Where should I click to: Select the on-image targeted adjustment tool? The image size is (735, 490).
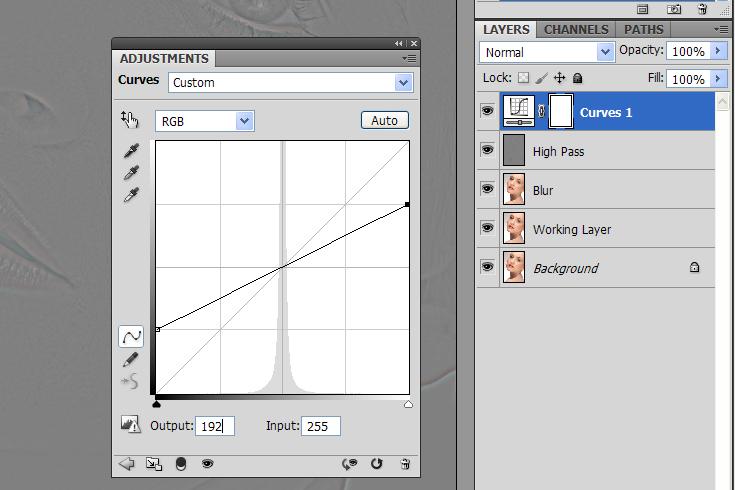130,120
